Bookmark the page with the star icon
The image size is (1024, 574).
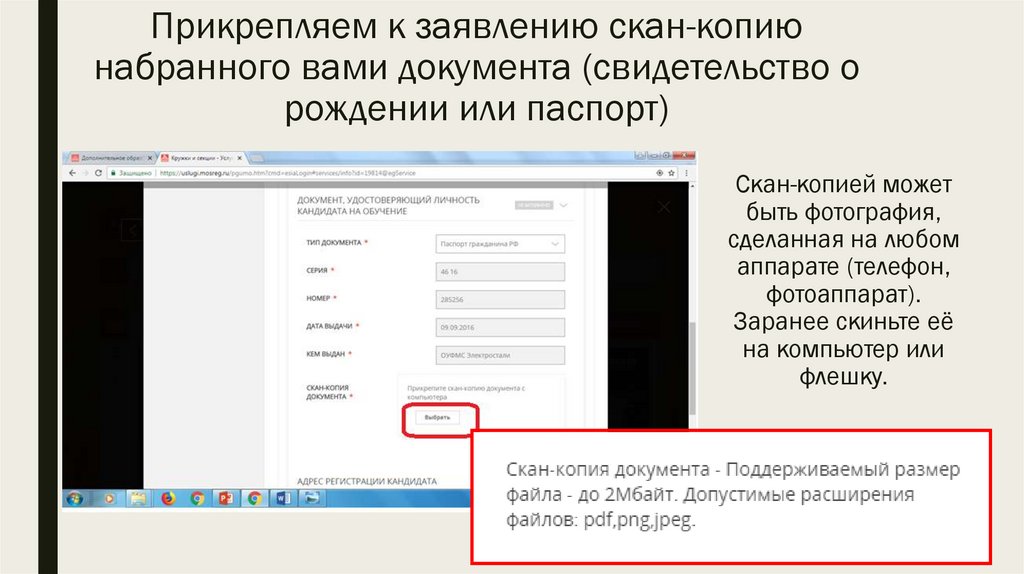[x=671, y=173]
